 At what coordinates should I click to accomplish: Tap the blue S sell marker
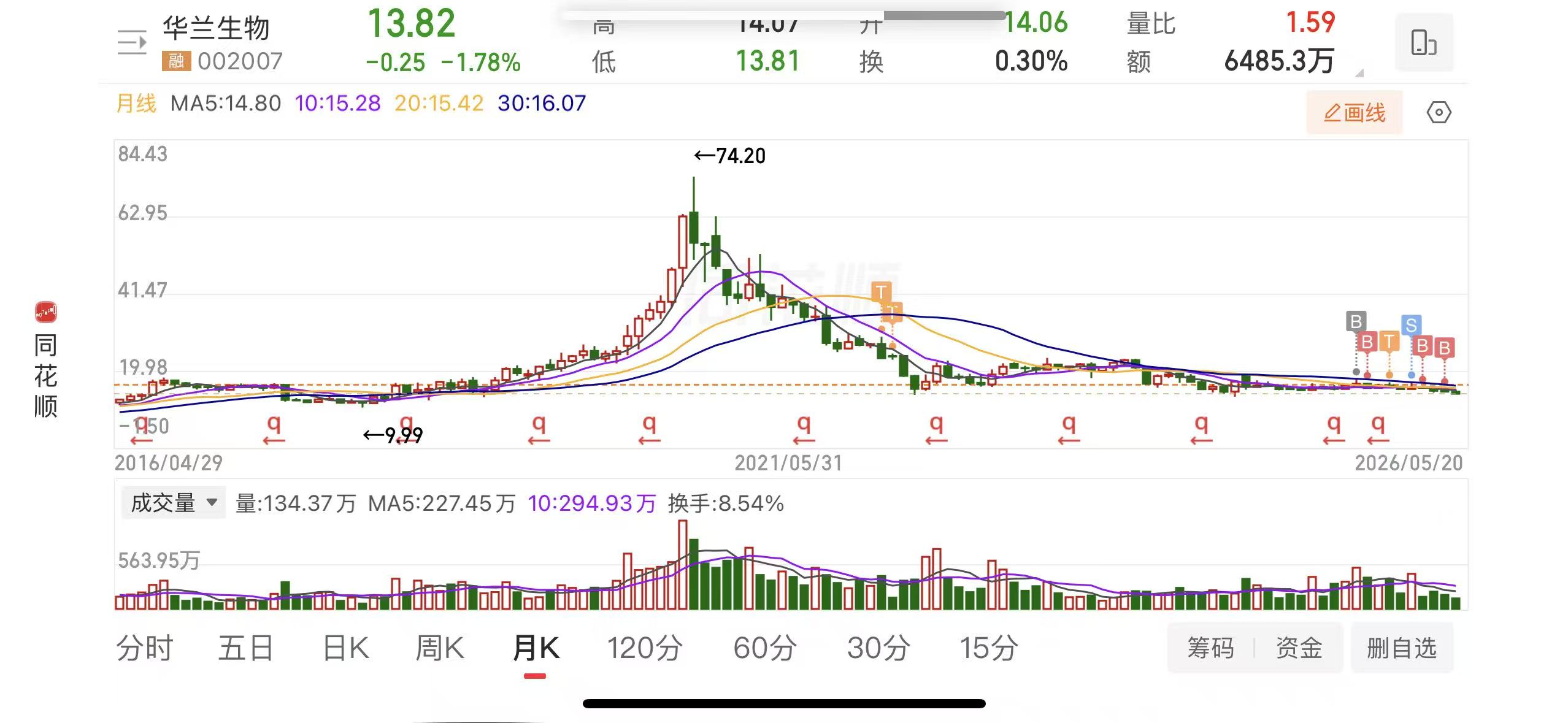tap(1411, 325)
